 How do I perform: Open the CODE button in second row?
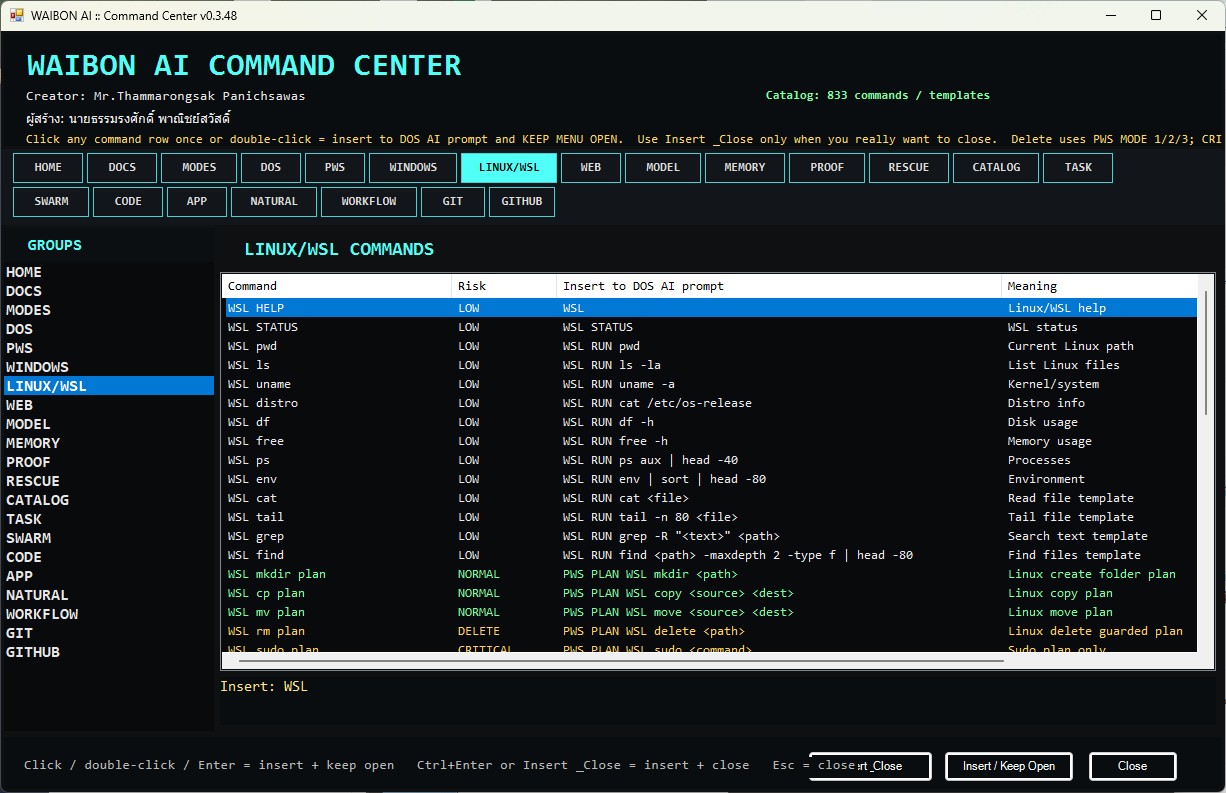[128, 202]
